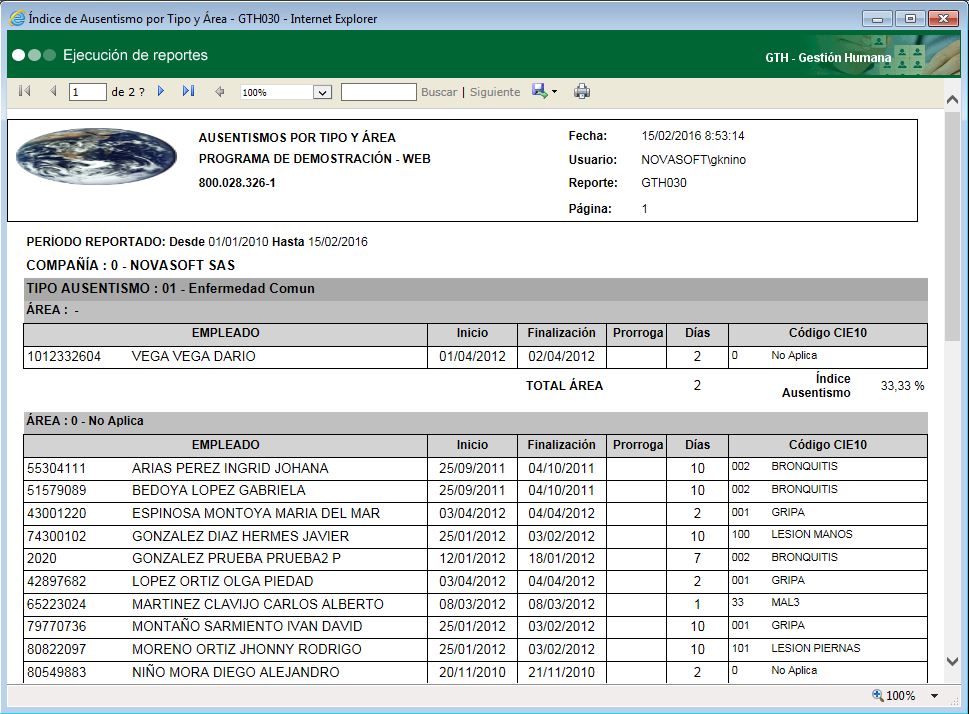Click start date 12/01/2012
This screenshot has height=714, width=969.
click(x=472, y=559)
